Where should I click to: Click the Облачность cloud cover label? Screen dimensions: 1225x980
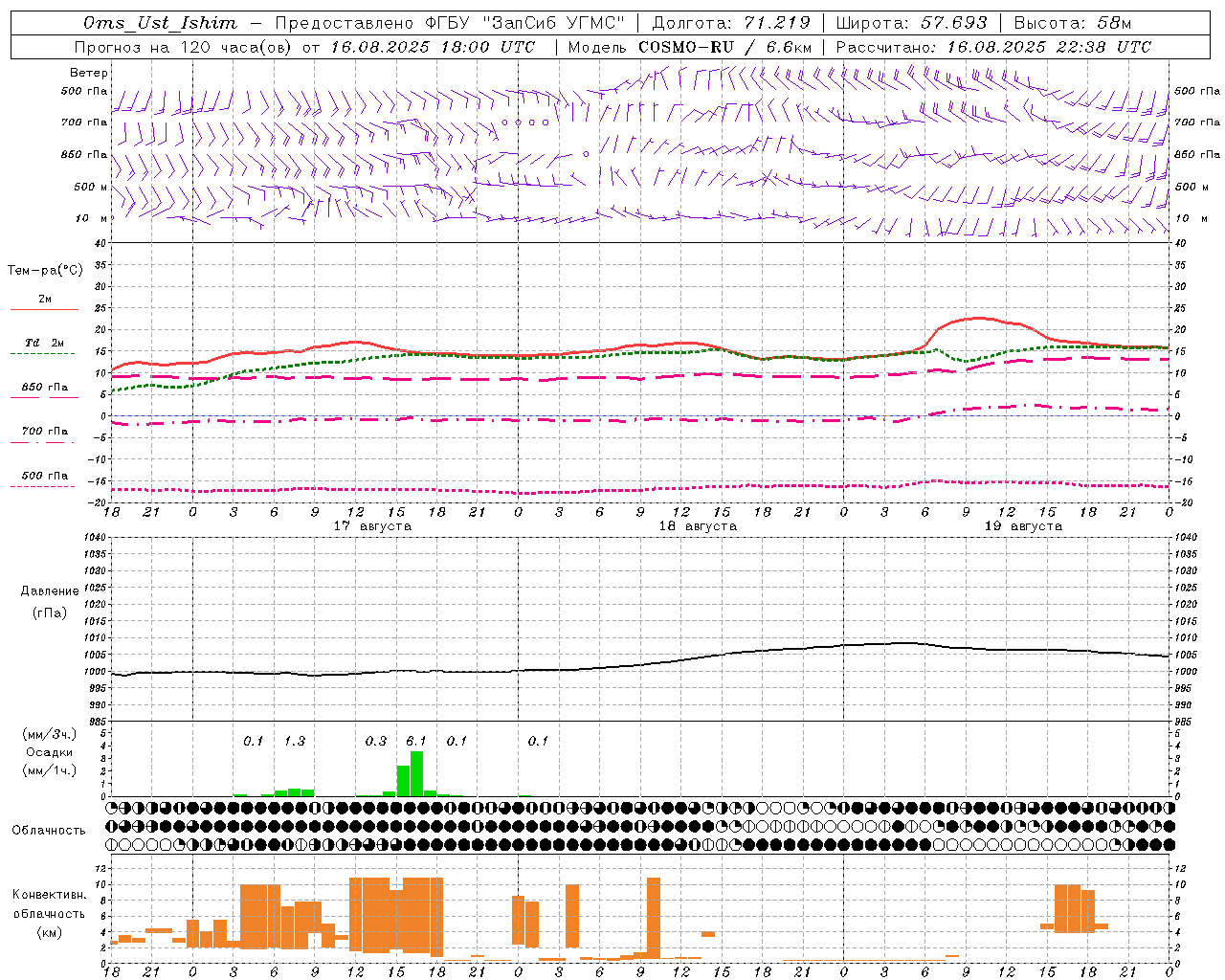49,830
